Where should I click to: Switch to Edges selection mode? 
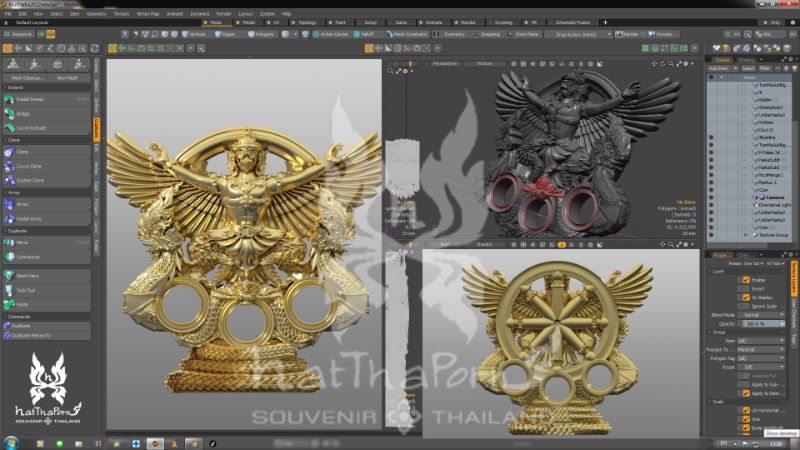point(225,34)
